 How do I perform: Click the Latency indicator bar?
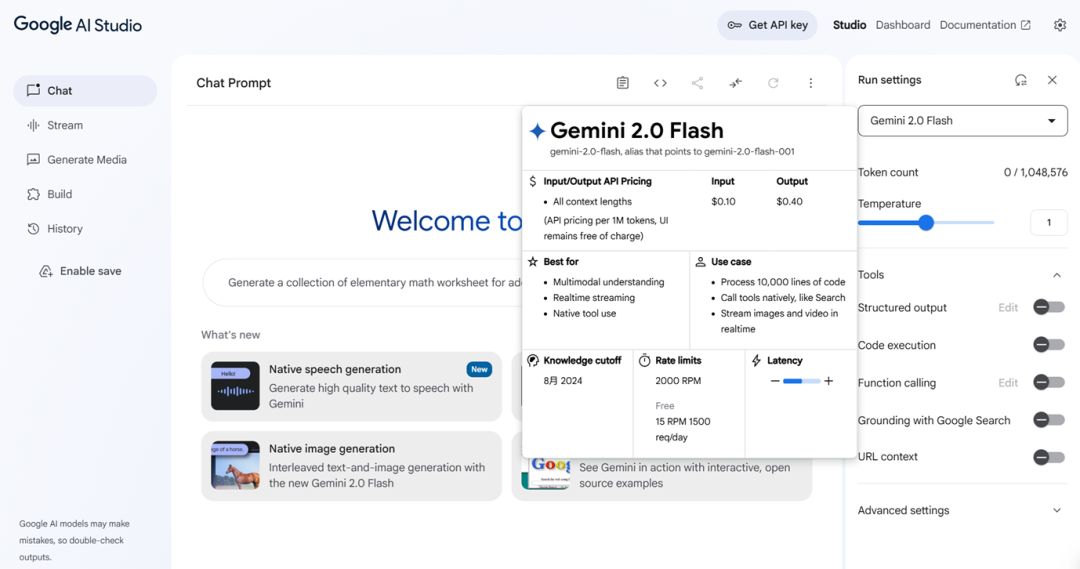click(802, 381)
